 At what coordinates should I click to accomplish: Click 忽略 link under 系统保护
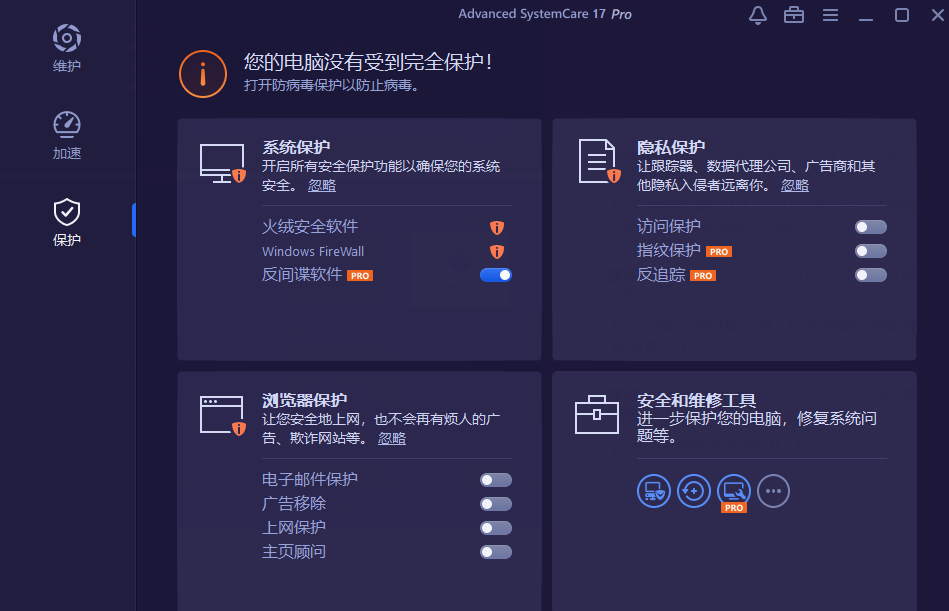(x=322, y=186)
